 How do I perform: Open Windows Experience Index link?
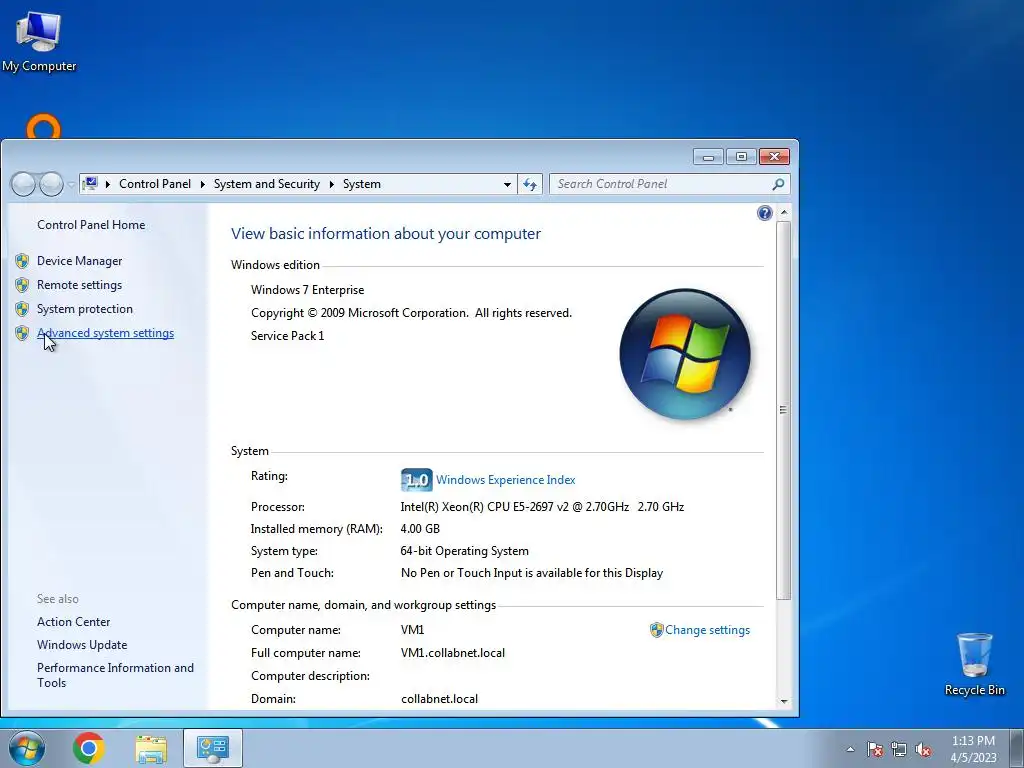pyautogui.click(x=505, y=480)
